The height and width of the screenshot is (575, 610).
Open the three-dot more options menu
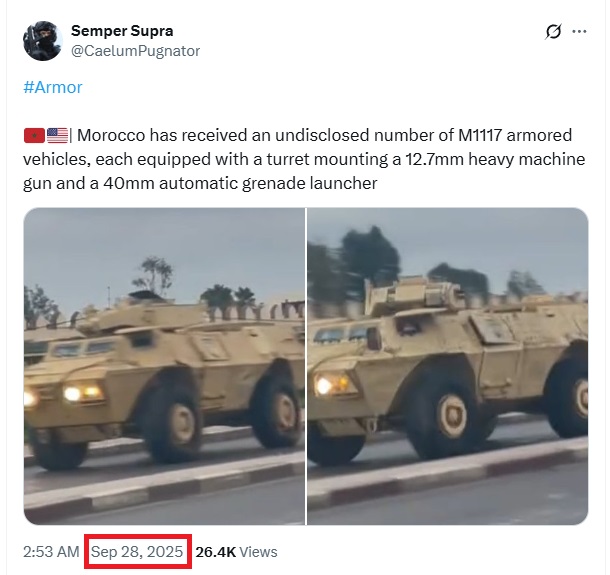pyautogui.click(x=579, y=32)
